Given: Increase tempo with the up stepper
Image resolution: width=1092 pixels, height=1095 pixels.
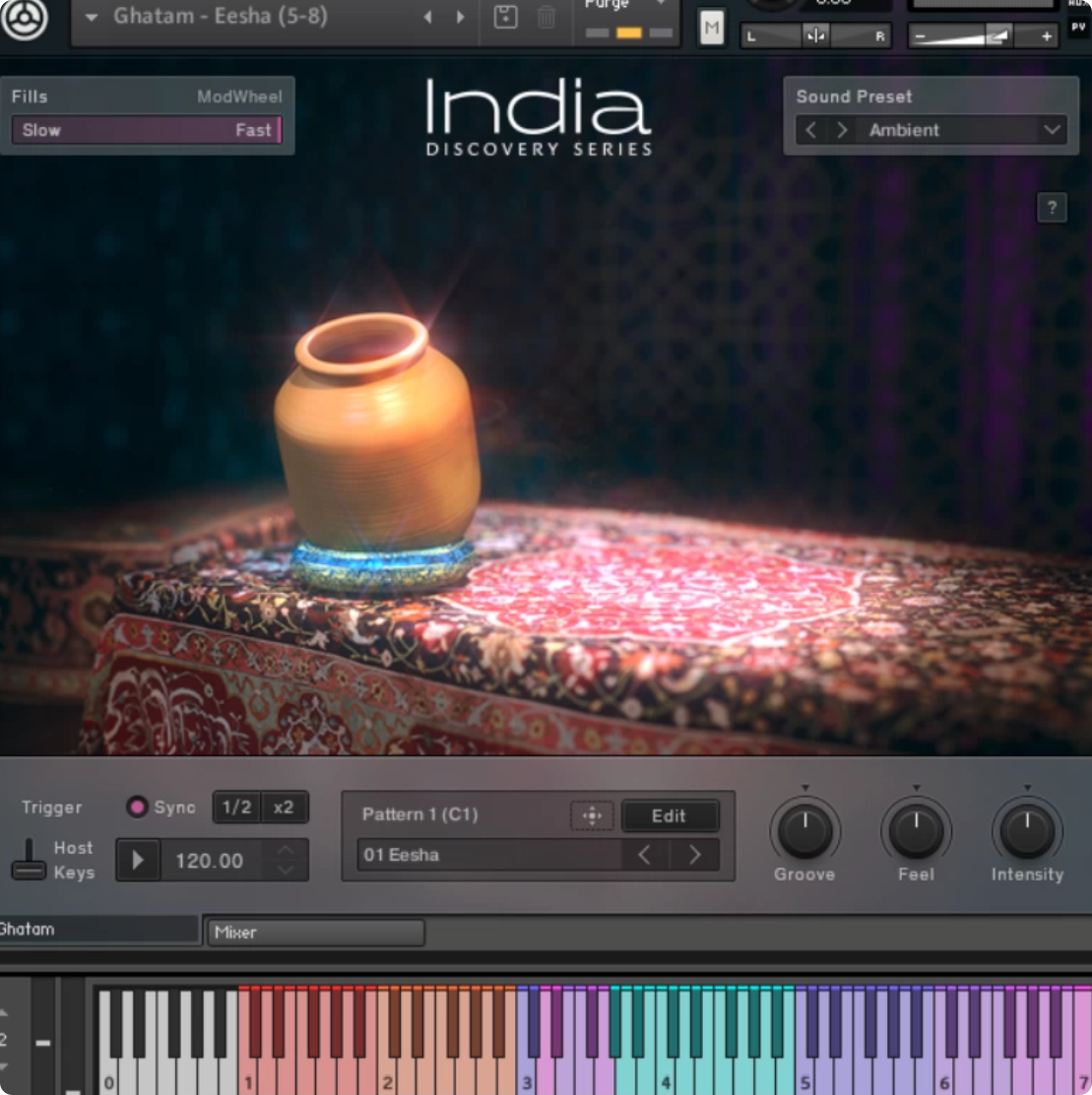Looking at the screenshot, I should pyautogui.click(x=286, y=850).
